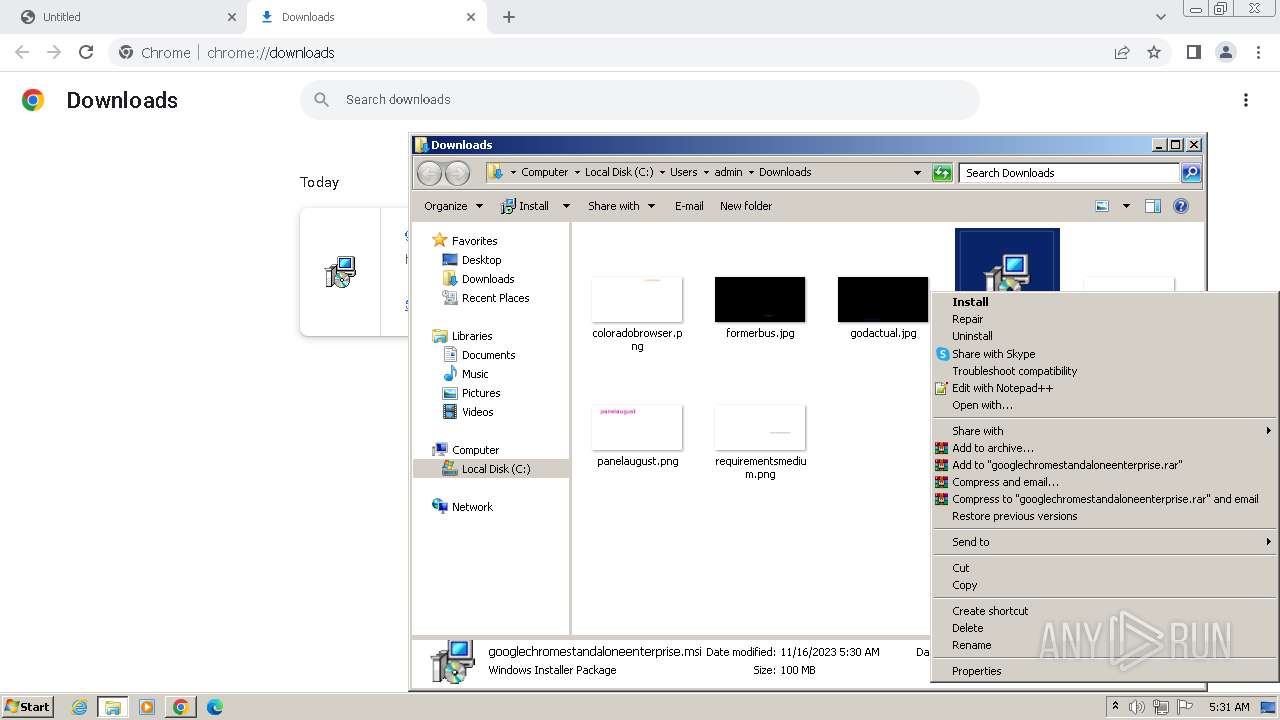Image resolution: width=1280 pixels, height=720 pixels.
Task: Open Chrome three-dot main menu
Action: pos(1258,52)
